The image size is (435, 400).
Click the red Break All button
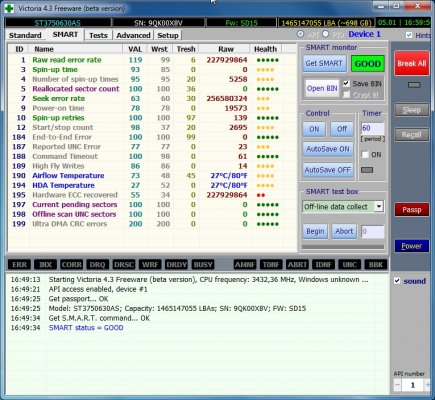pyautogui.click(x=412, y=63)
